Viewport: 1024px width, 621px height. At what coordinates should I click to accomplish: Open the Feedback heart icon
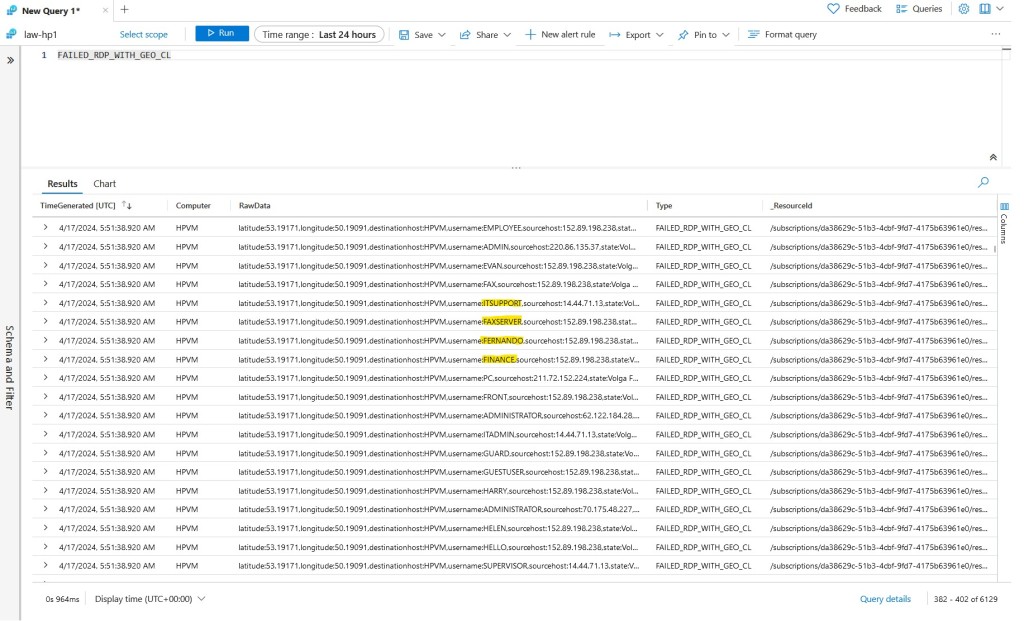(834, 9)
